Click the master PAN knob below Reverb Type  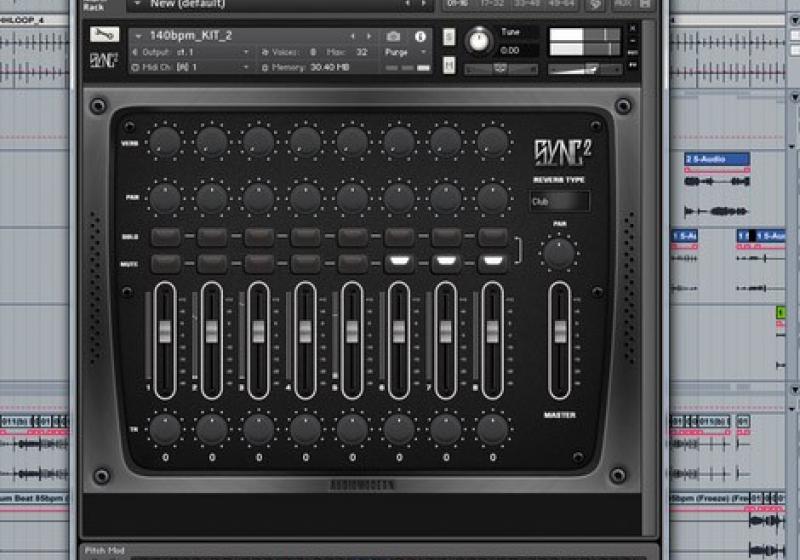(x=559, y=252)
